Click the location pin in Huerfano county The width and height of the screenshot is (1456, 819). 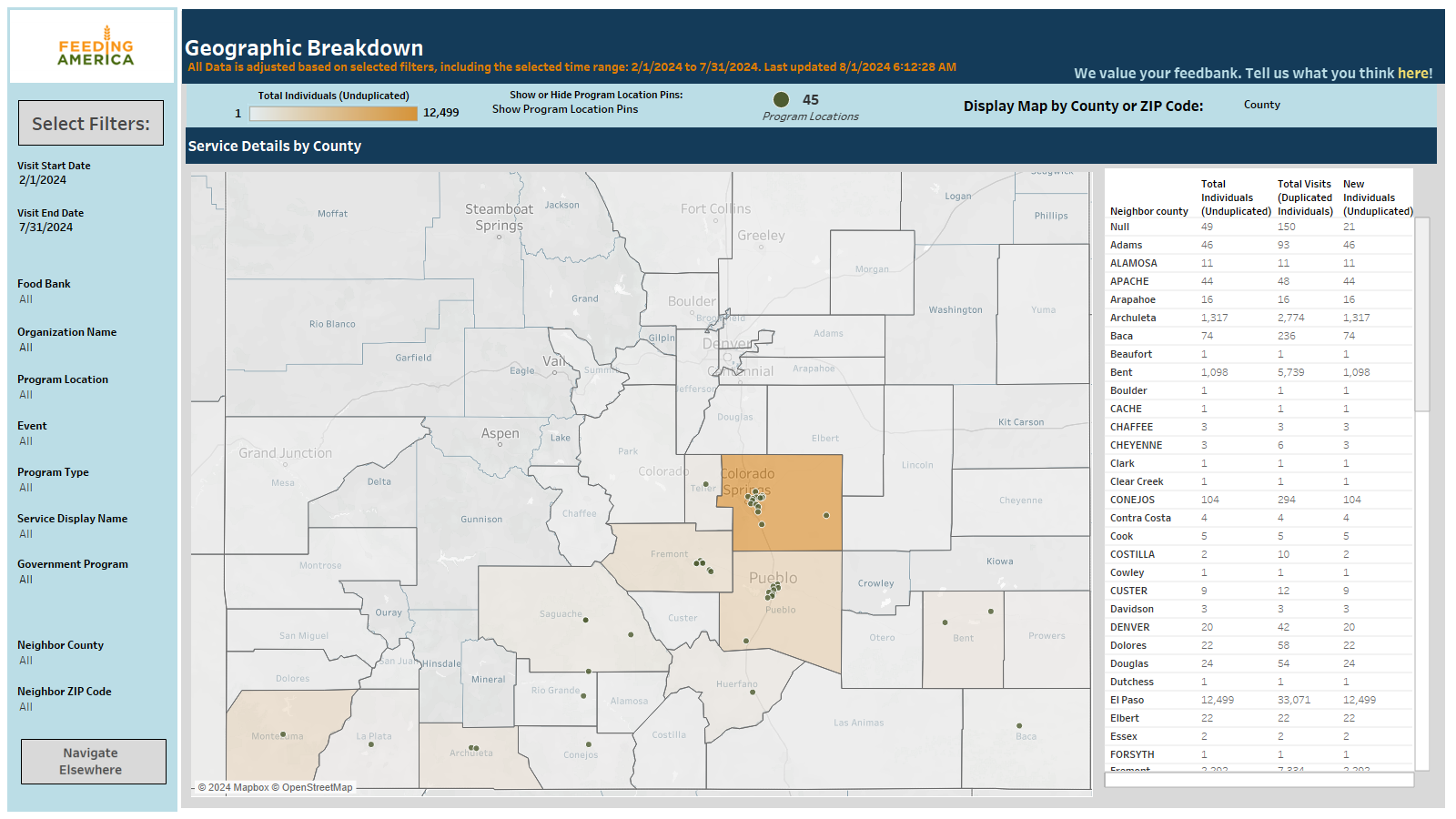tap(753, 692)
